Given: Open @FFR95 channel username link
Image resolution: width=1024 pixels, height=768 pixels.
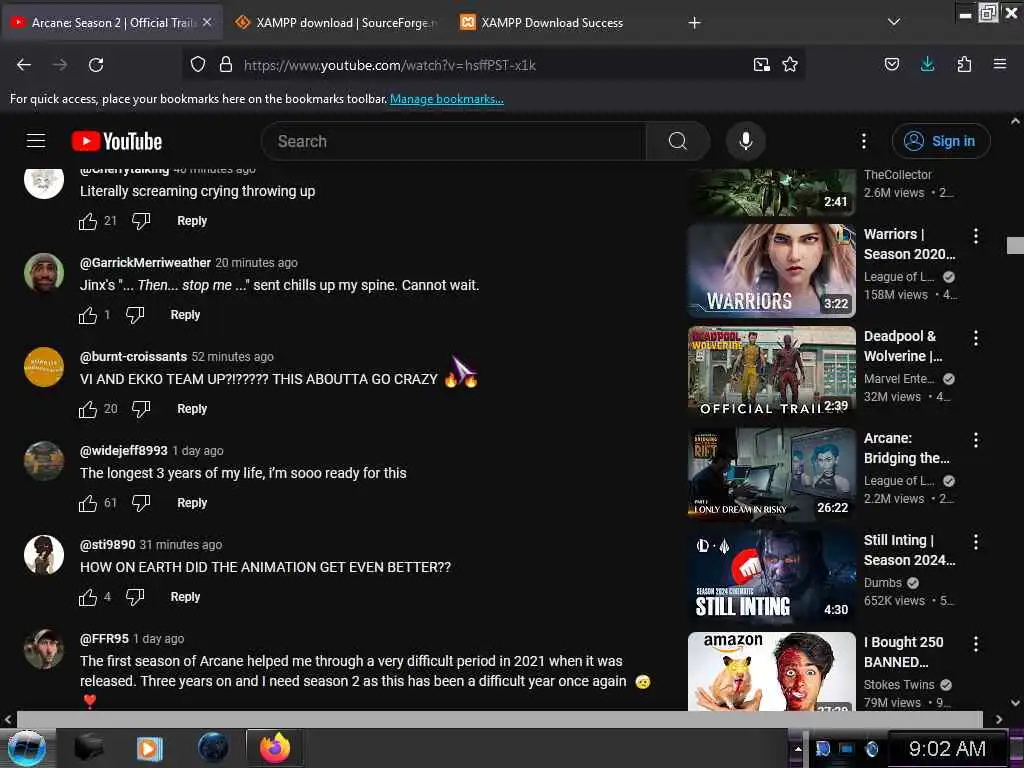Looking at the screenshot, I should point(104,639).
